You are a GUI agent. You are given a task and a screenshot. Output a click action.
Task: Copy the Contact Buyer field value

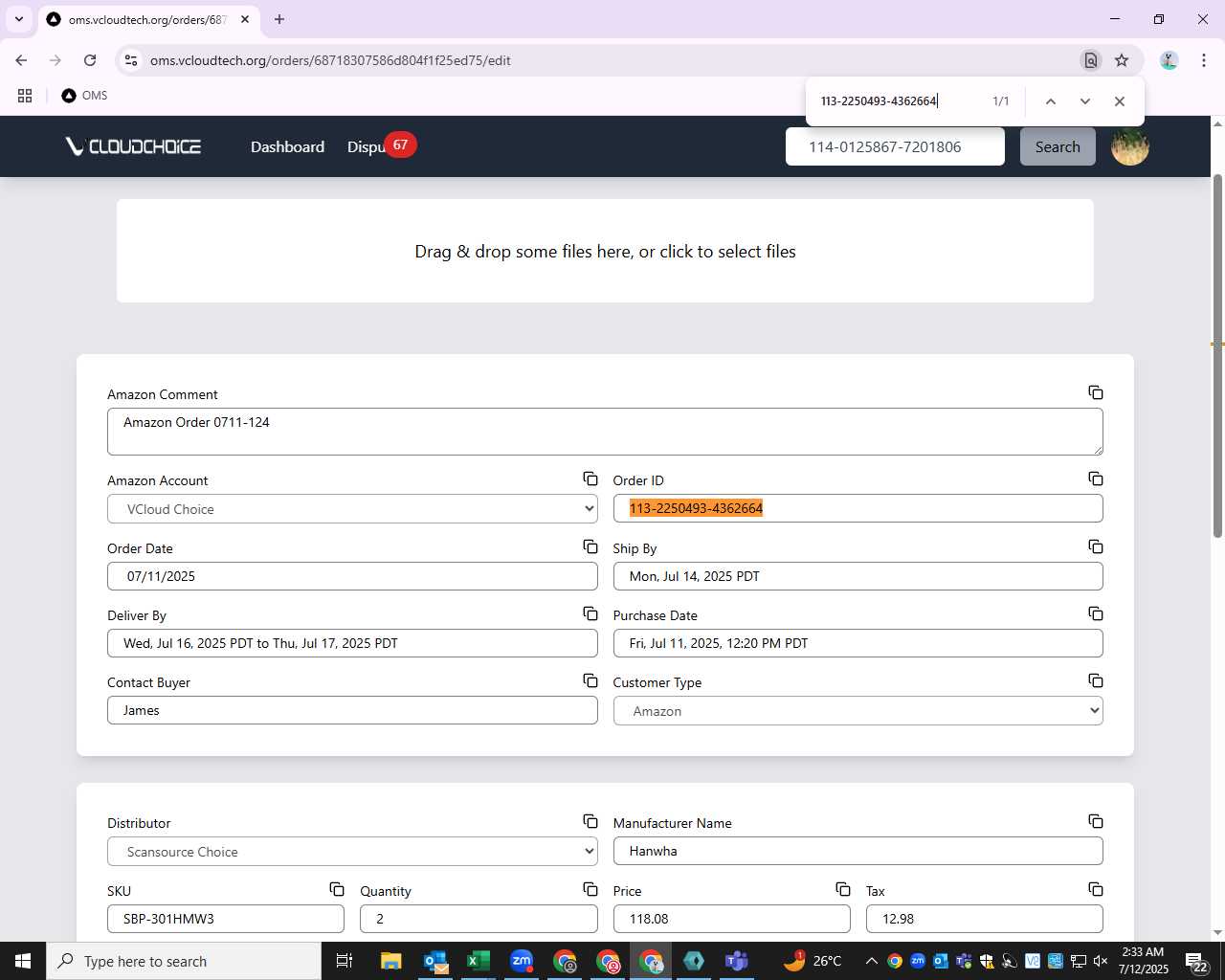coord(590,680)
